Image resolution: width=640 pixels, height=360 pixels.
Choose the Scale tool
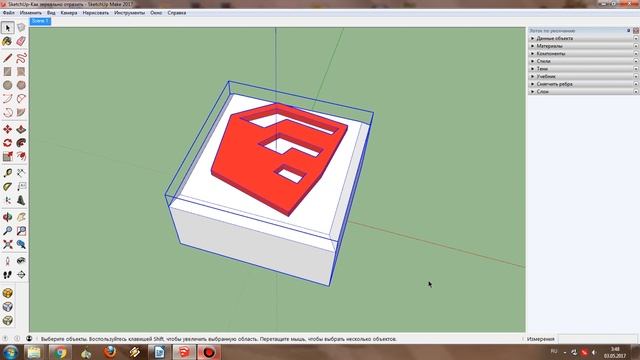(7, 156)
